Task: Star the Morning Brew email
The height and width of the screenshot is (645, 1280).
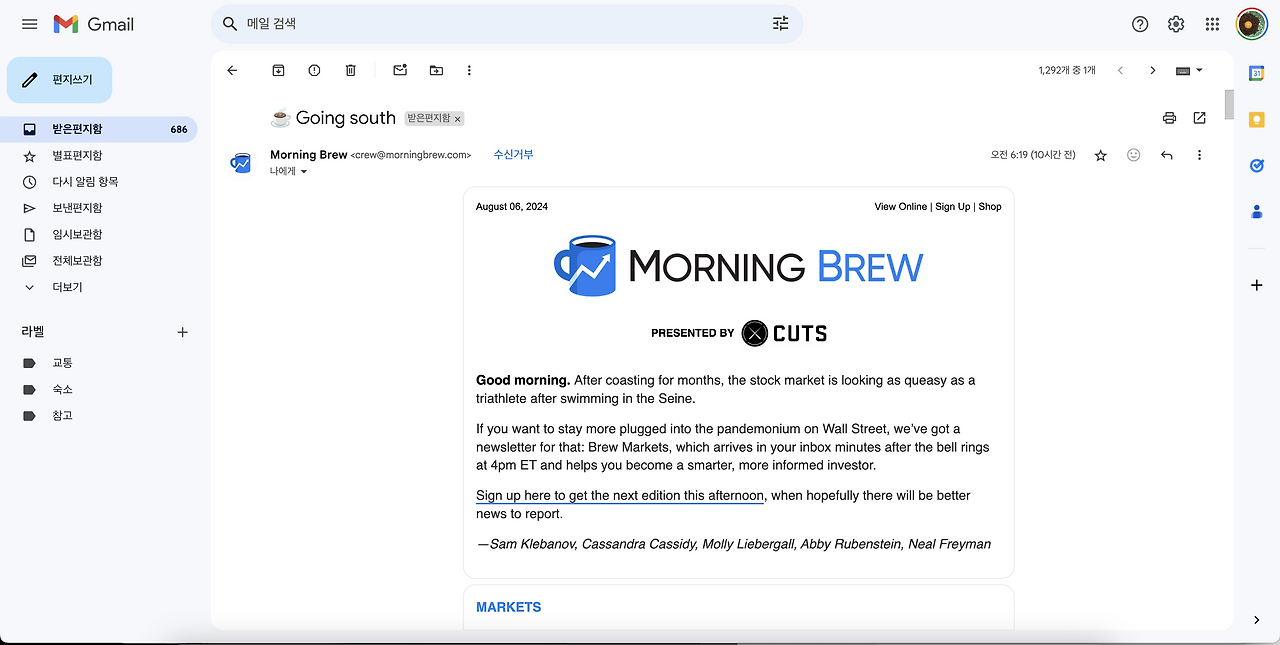Action: pos(1100,155)
